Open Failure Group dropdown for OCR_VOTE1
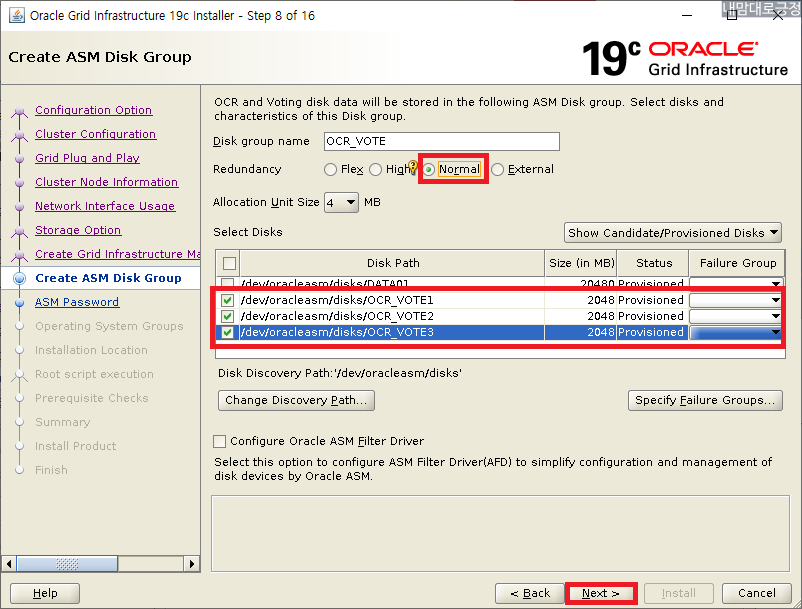The image size is (802, 609). point(735,300)
